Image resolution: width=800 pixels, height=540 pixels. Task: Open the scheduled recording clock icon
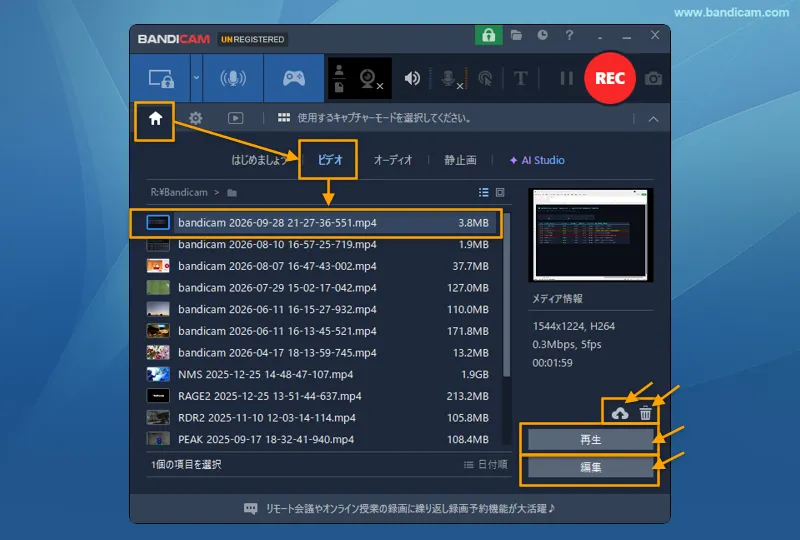click(542, 35)
